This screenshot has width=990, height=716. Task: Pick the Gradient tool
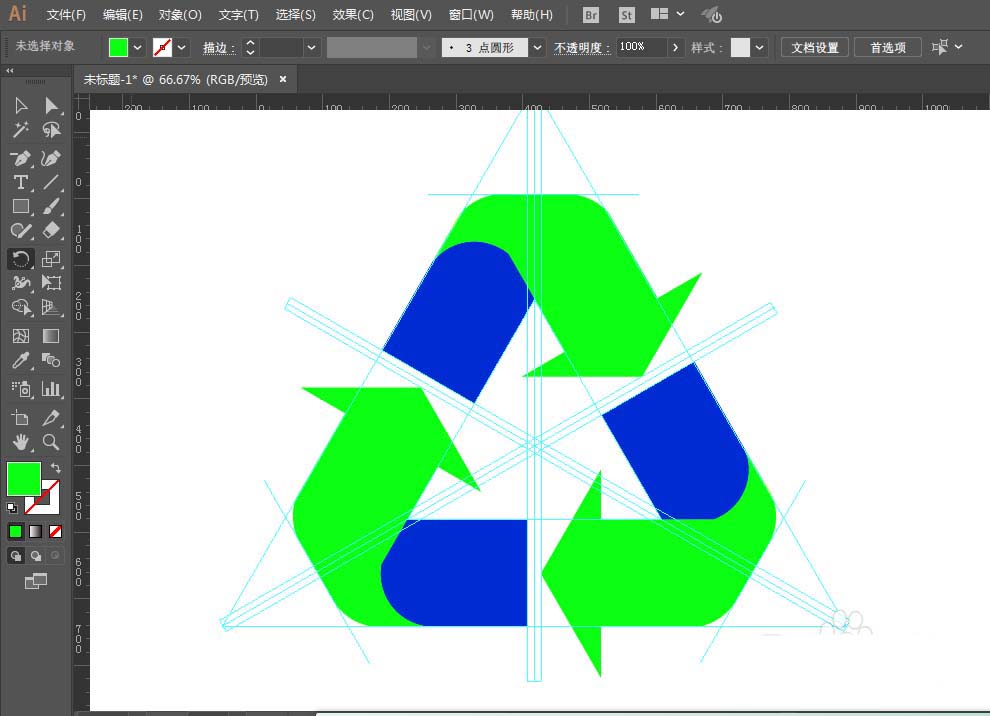(51, 336)
